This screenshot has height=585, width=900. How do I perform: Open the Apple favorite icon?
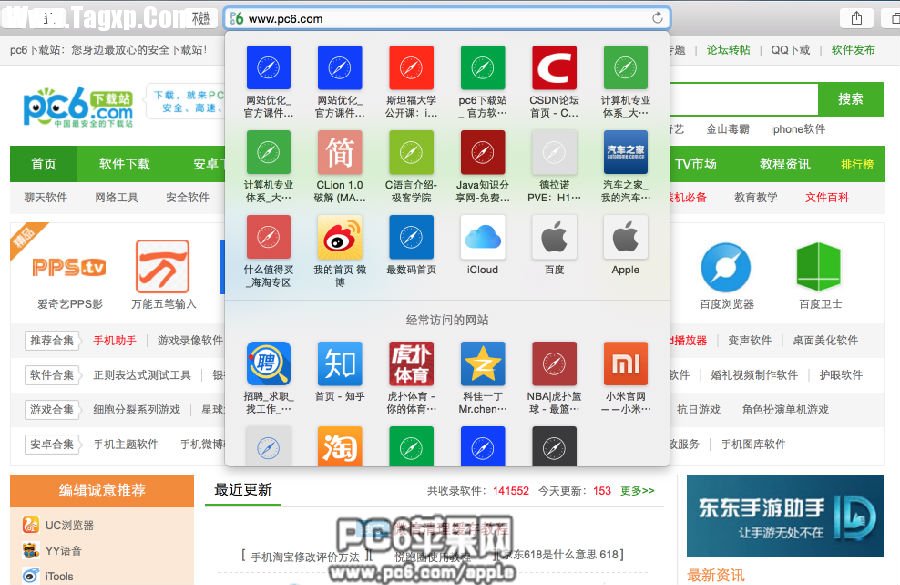click(626, 237)
